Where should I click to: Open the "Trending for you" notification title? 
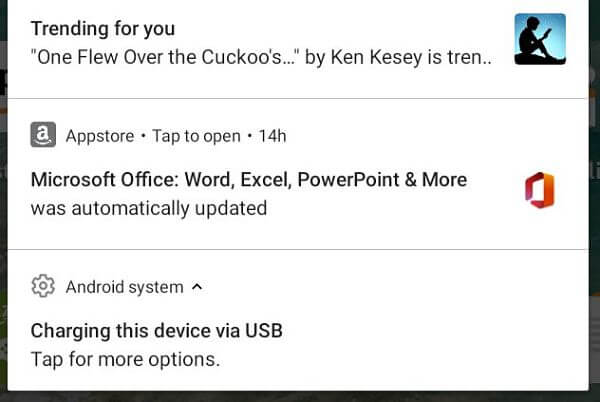103,27
